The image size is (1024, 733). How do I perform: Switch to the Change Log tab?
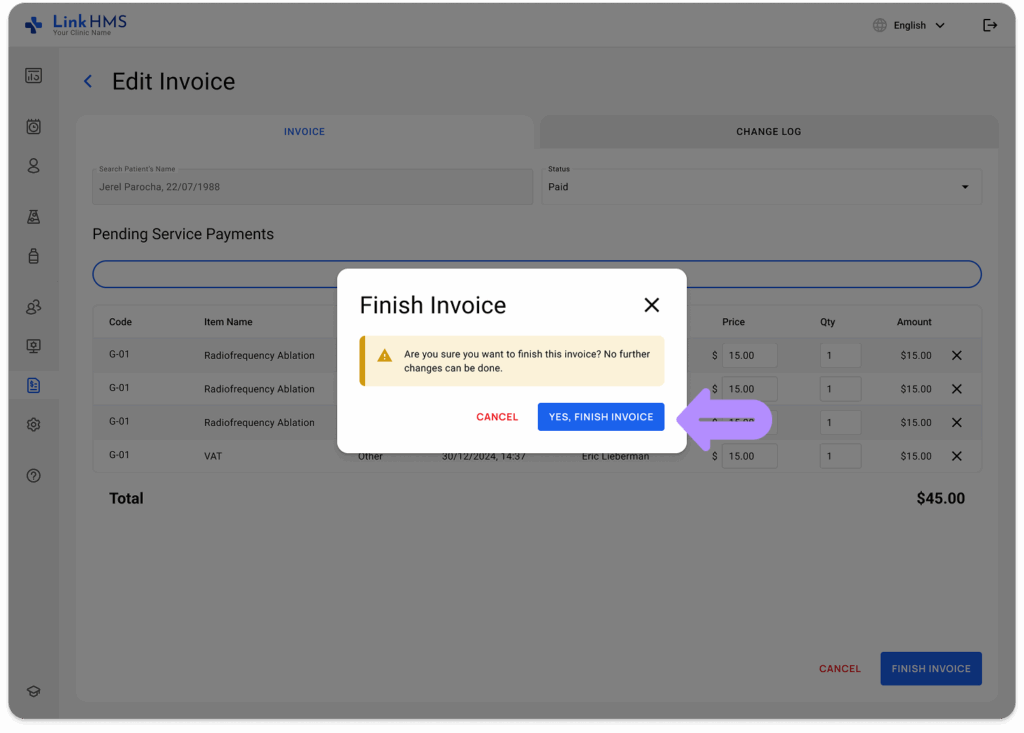click(x=769, y=131)
